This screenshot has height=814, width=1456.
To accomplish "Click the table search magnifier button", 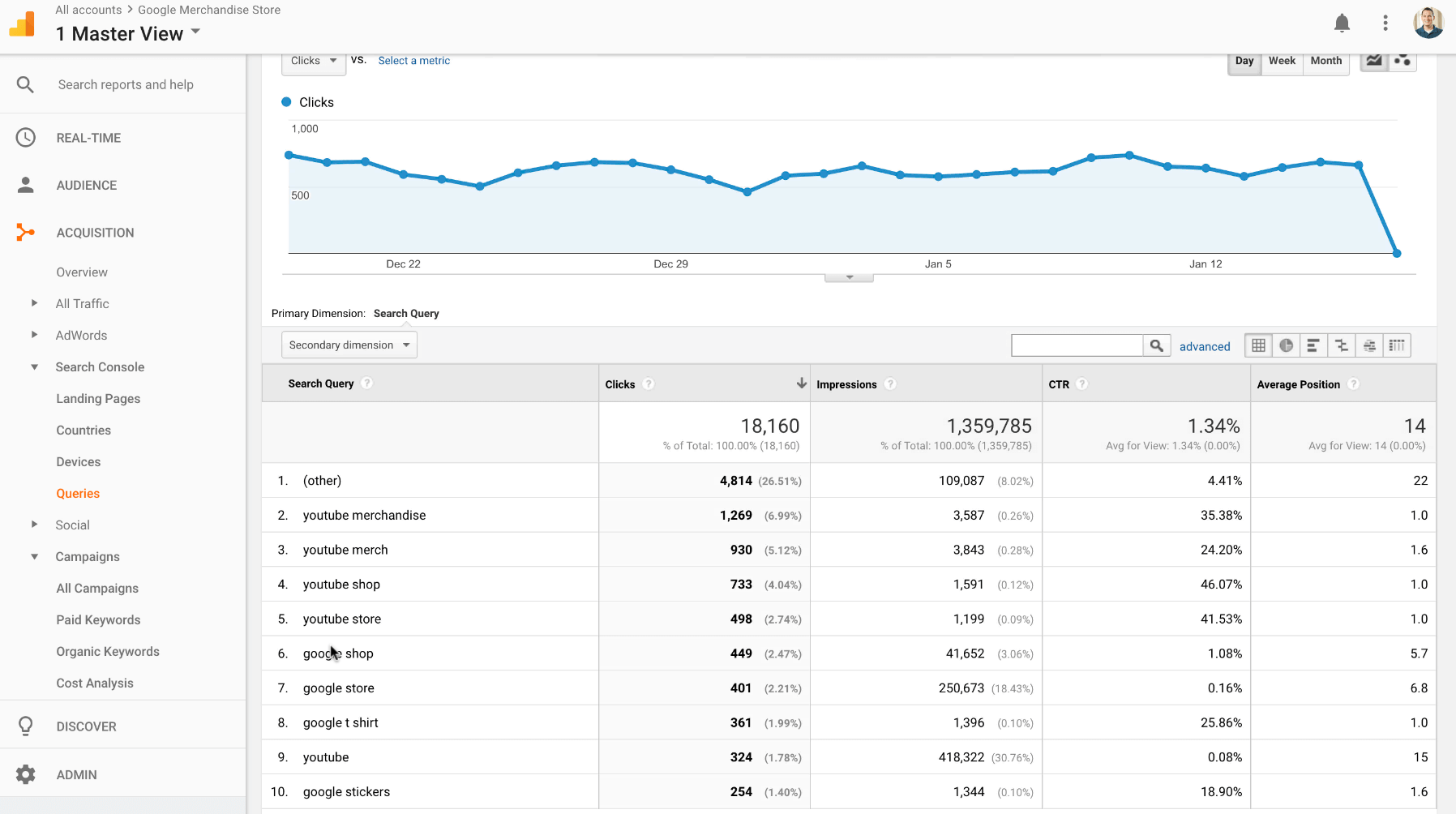I will [1157, 345].
